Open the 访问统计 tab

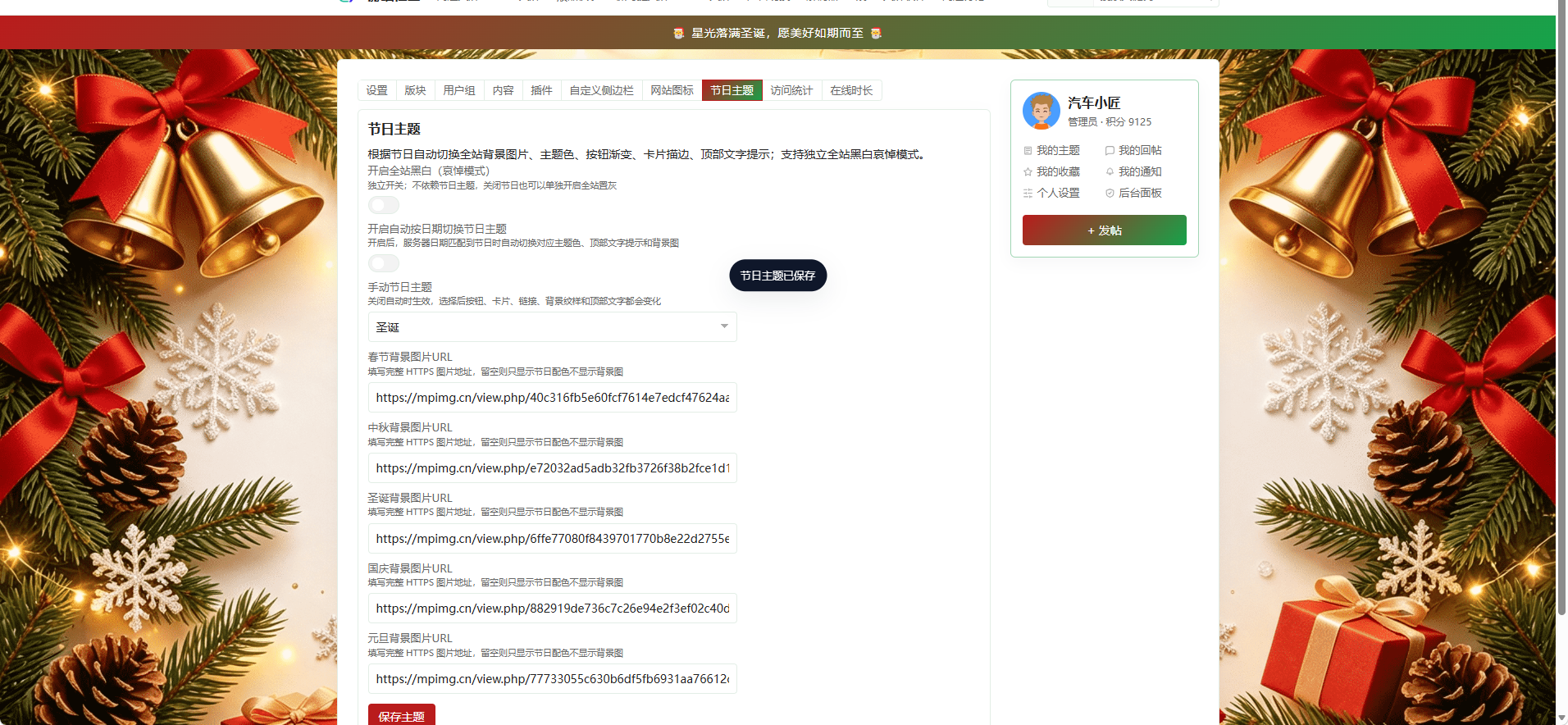[792, 90]
